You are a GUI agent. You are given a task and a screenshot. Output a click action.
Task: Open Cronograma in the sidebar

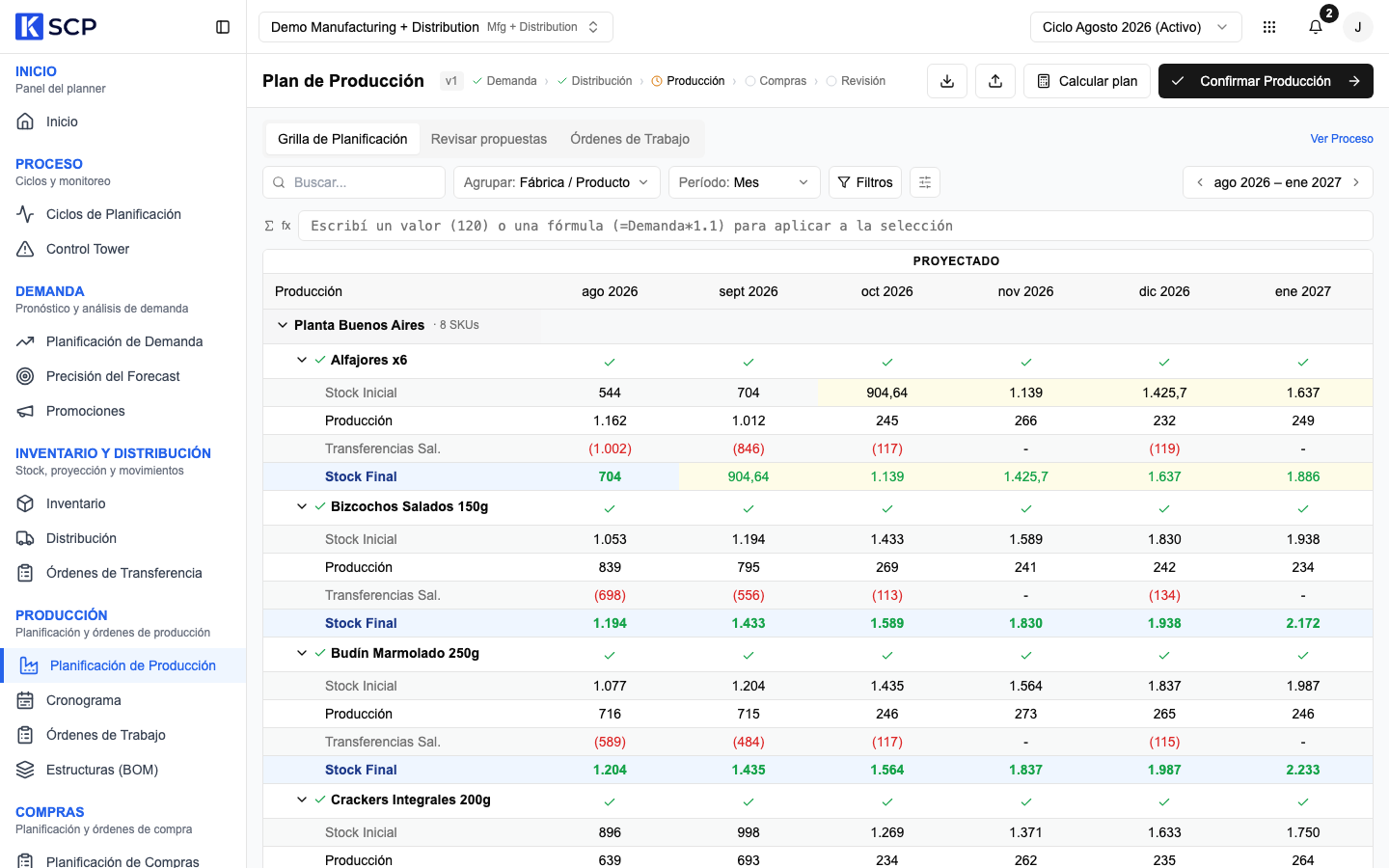pos(123,700)
